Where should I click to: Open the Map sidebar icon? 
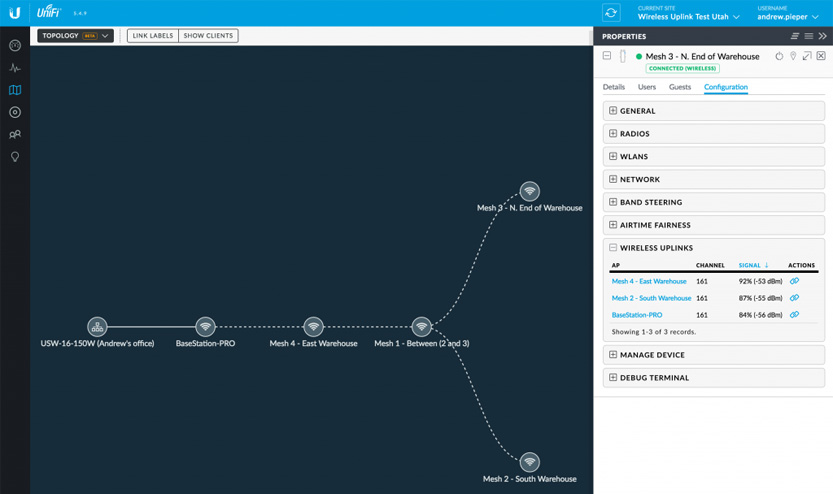click(15, 90)
